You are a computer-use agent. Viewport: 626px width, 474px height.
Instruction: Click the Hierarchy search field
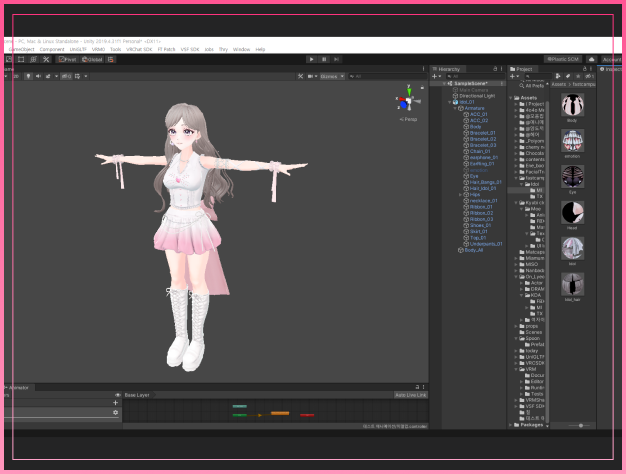pos(475,76)
